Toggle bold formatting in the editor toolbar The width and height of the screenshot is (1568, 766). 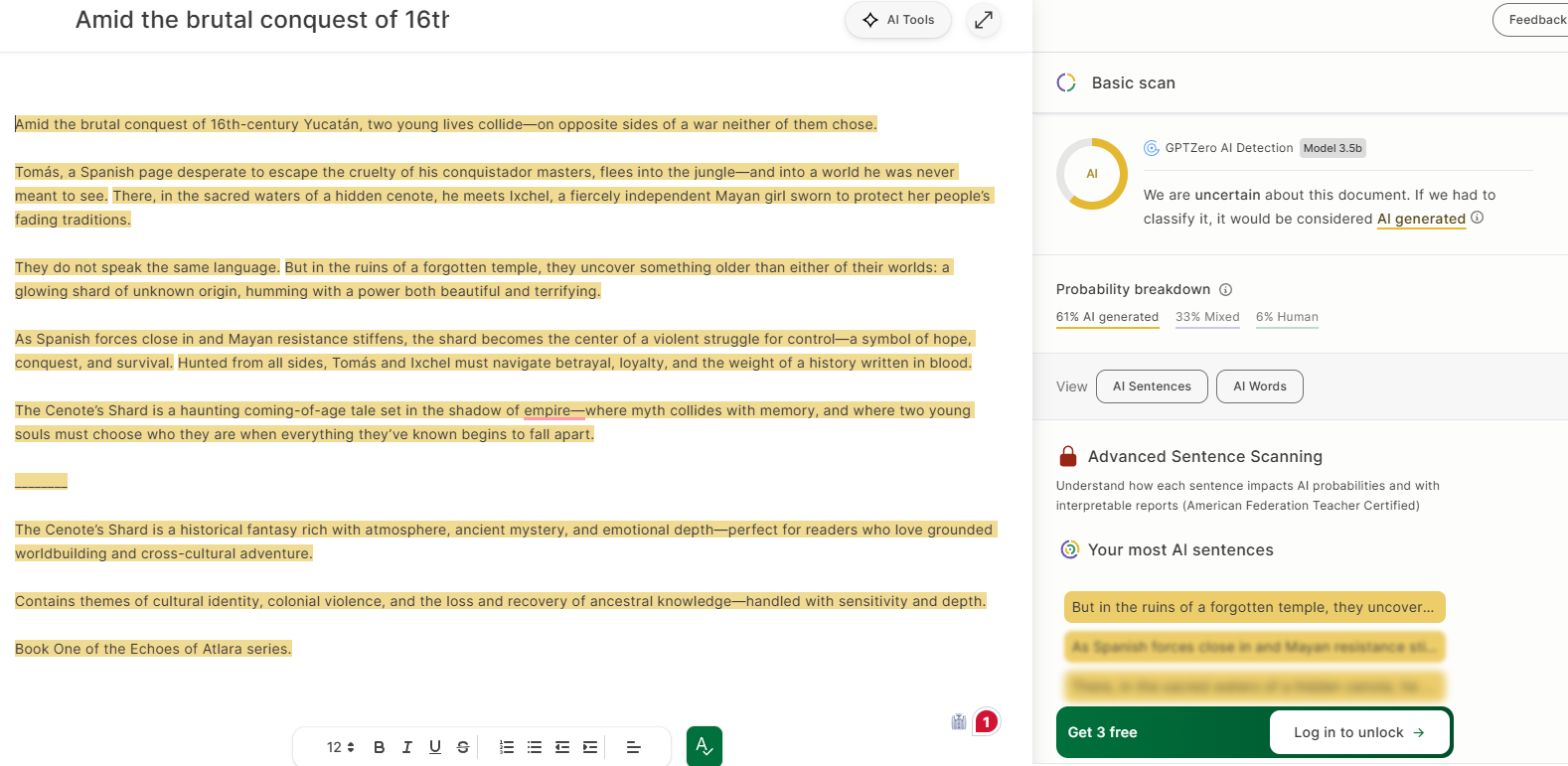(379, 747)
